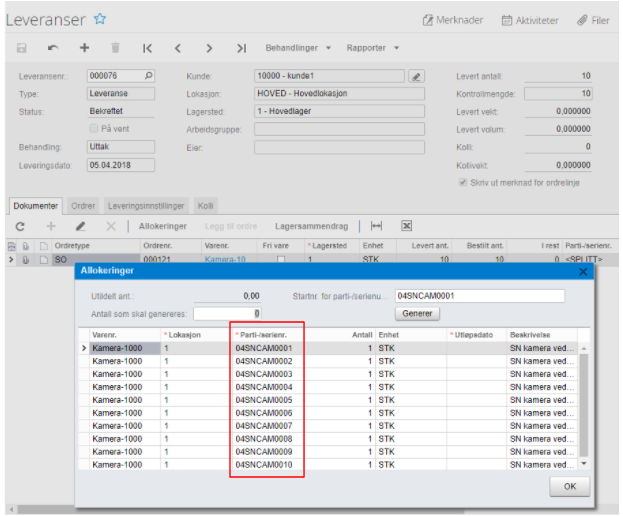Click the Levert ant. column header
Screen dimensions: 623x516
(424, 246)
